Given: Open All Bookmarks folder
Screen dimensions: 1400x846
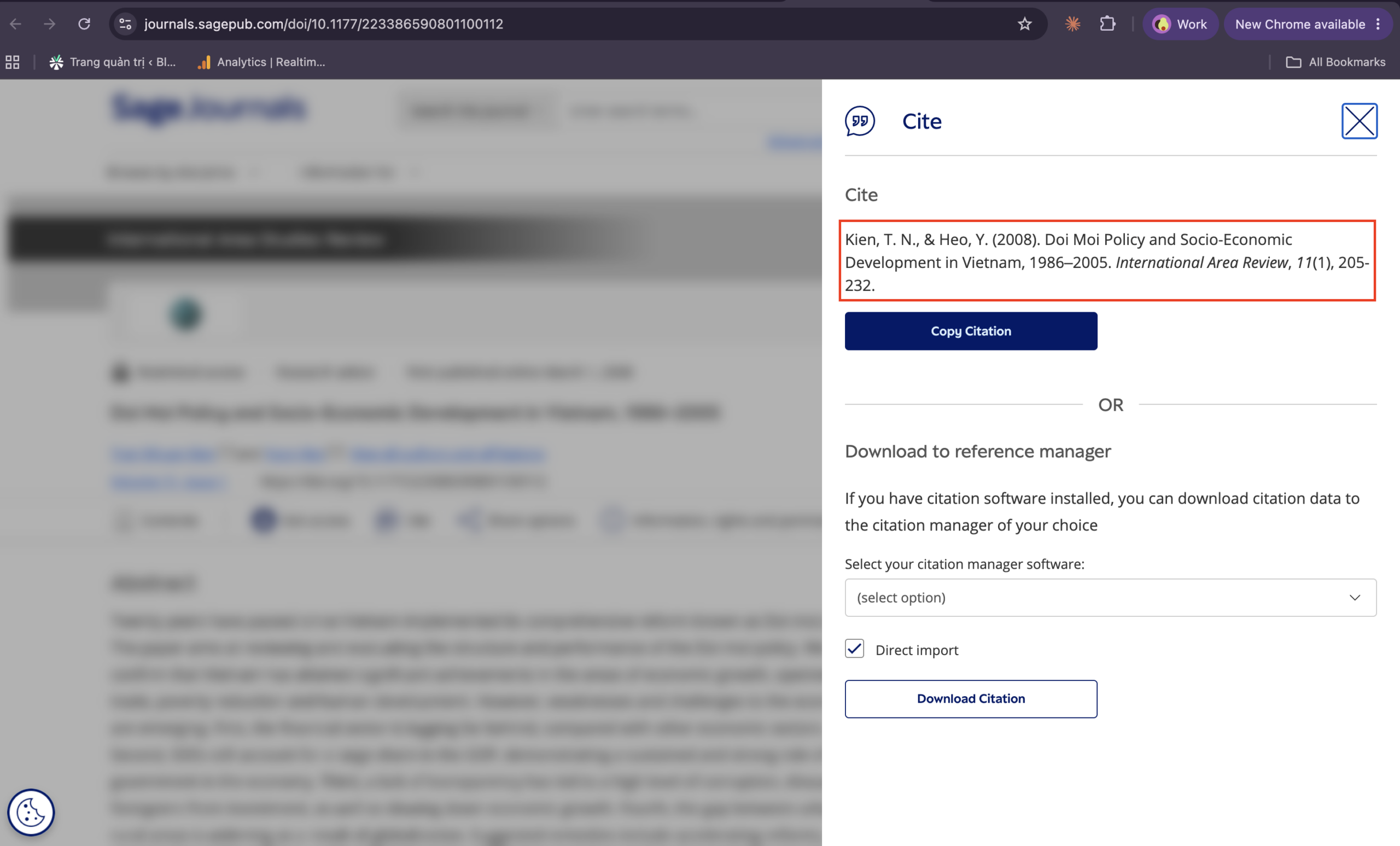Looking at the screenshot, I should 1335,62.
